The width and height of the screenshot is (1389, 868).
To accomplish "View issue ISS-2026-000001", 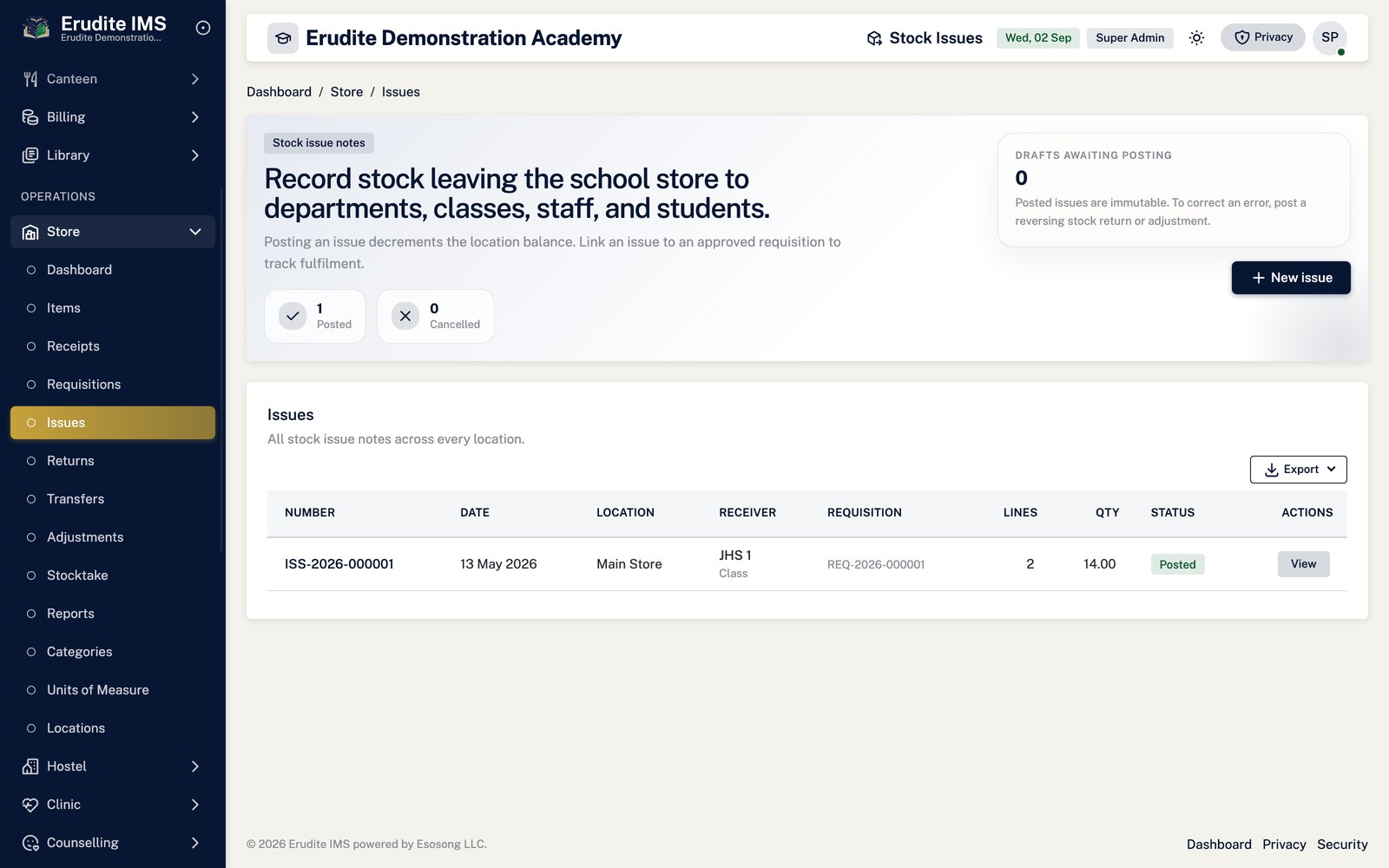I will pos(1303,564).
